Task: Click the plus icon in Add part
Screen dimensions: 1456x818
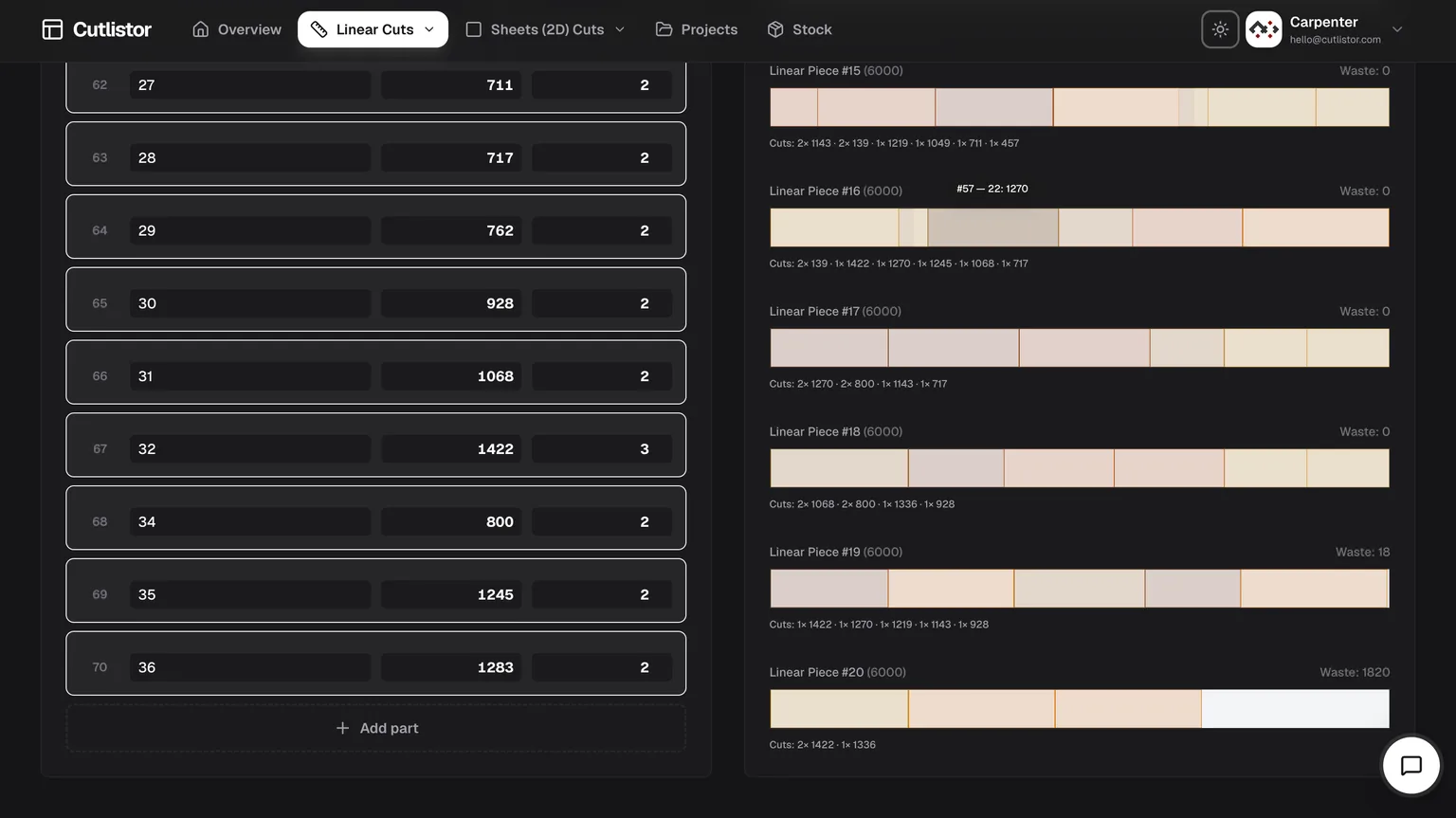Action: [x=342, y=728]
